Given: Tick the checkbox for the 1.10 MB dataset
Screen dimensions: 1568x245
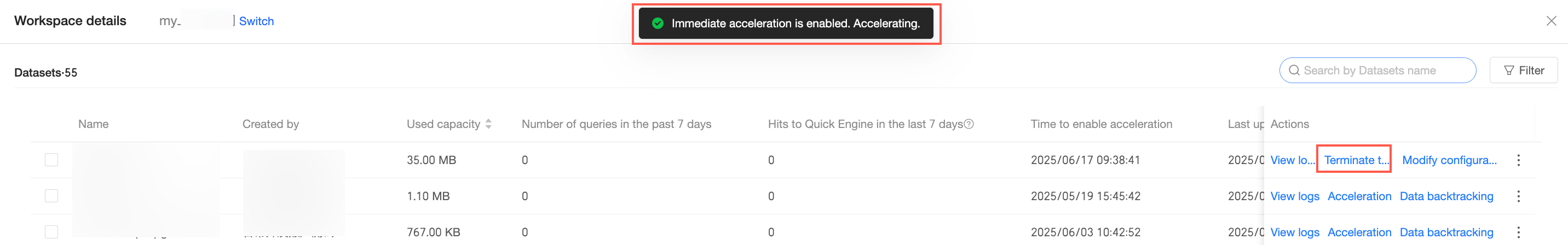Looking at the screenshot, I should click(x=51, y=196).
